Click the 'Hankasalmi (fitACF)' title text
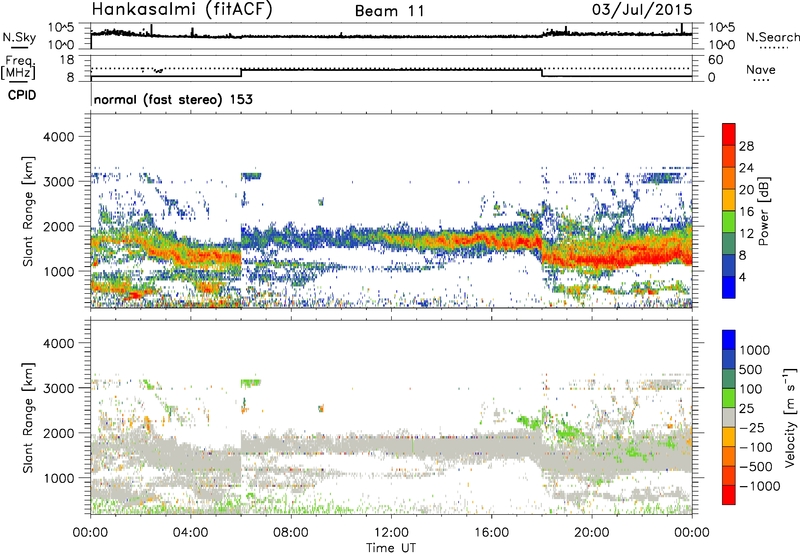Viewport: 800px width, 554px height. [182, 10]
